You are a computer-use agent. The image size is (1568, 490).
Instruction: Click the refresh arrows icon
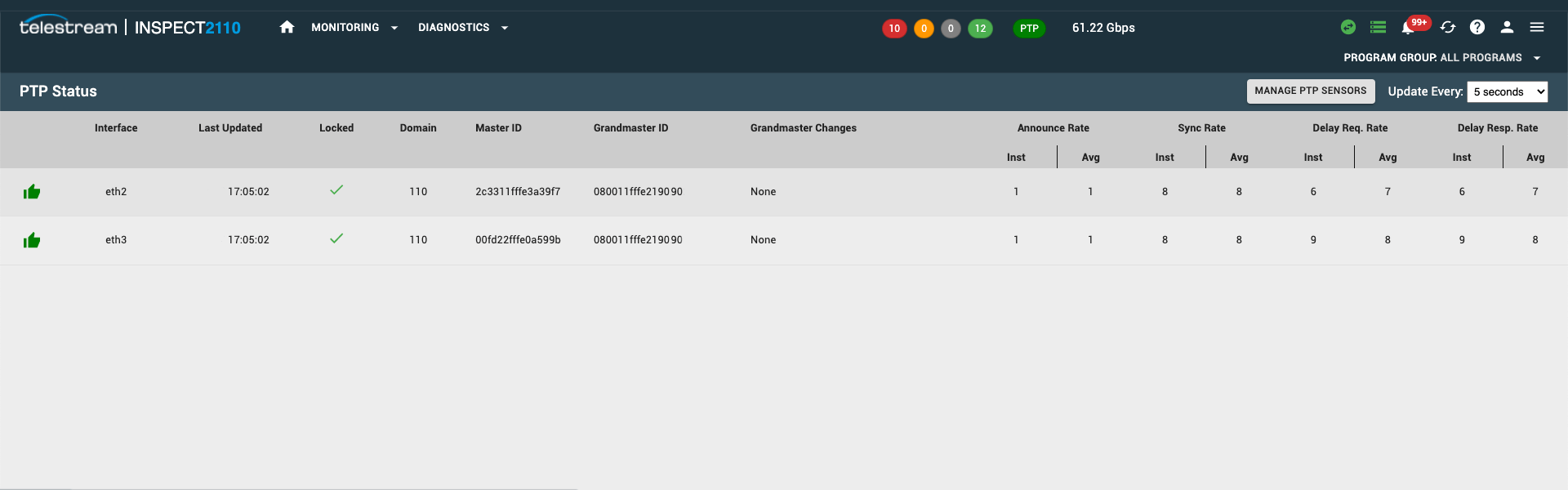click(1448, 27)
